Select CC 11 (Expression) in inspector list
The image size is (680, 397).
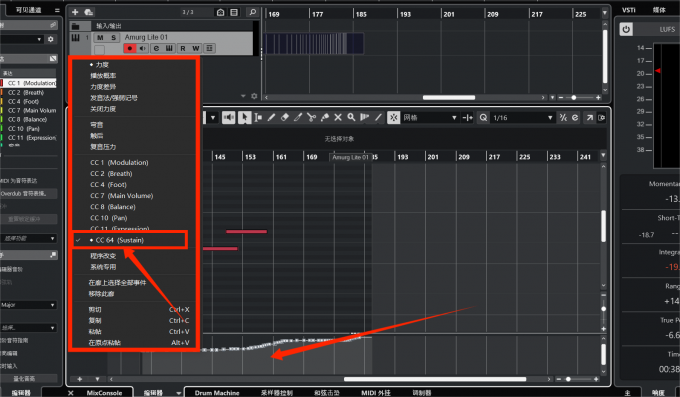(32, 138)
